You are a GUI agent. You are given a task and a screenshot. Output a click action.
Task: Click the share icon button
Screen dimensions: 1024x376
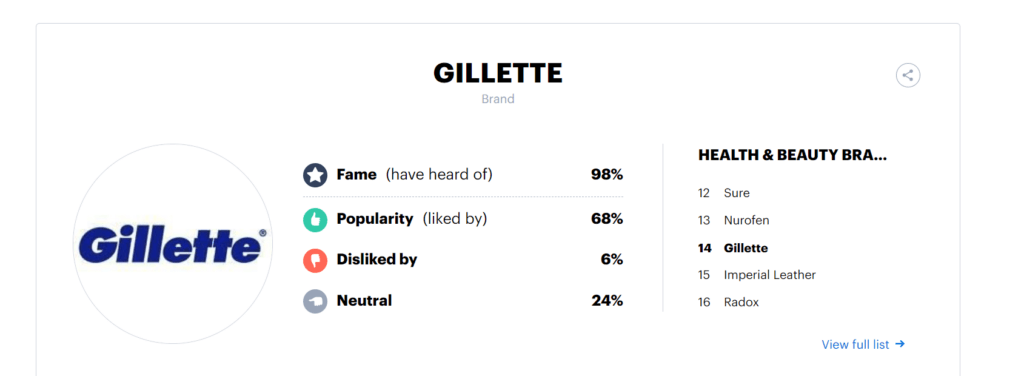click(x=907, y=75)
